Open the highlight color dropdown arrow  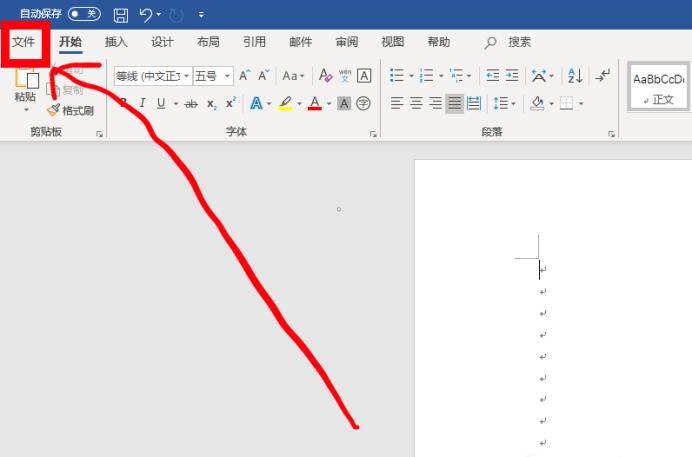click(299, 104)
